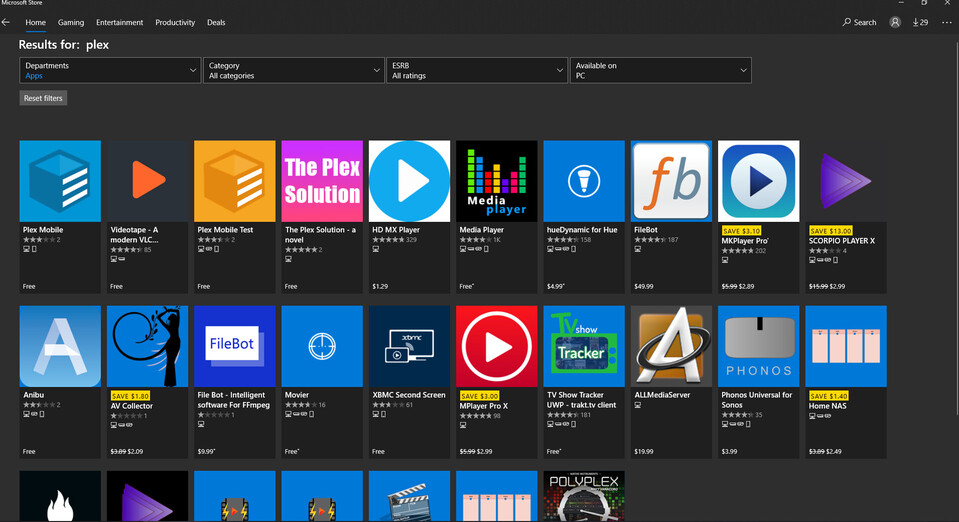Click the SAVE $3.10 badge on MKPlayer Pro
This screenshot has width=959, height=522.
coord(741,231)
